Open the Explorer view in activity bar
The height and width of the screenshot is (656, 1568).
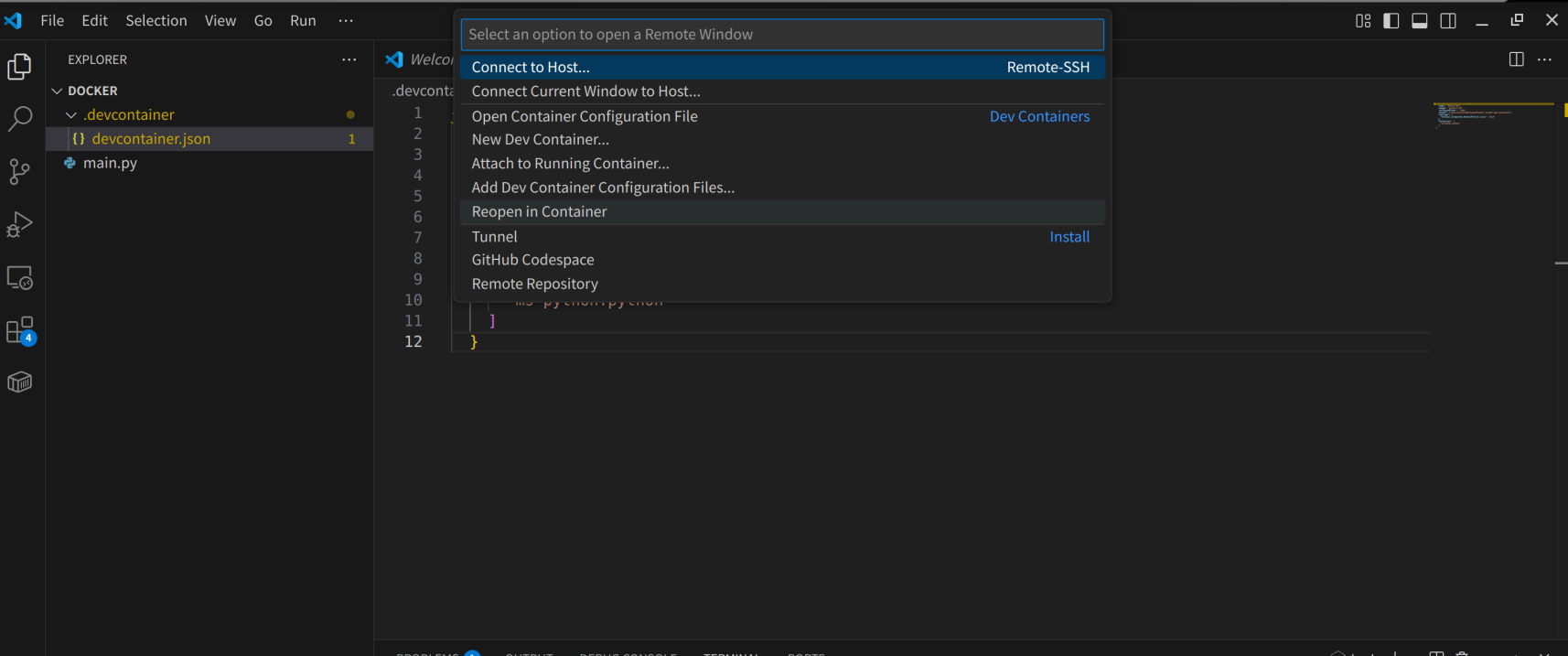click(x=20, y=67)
